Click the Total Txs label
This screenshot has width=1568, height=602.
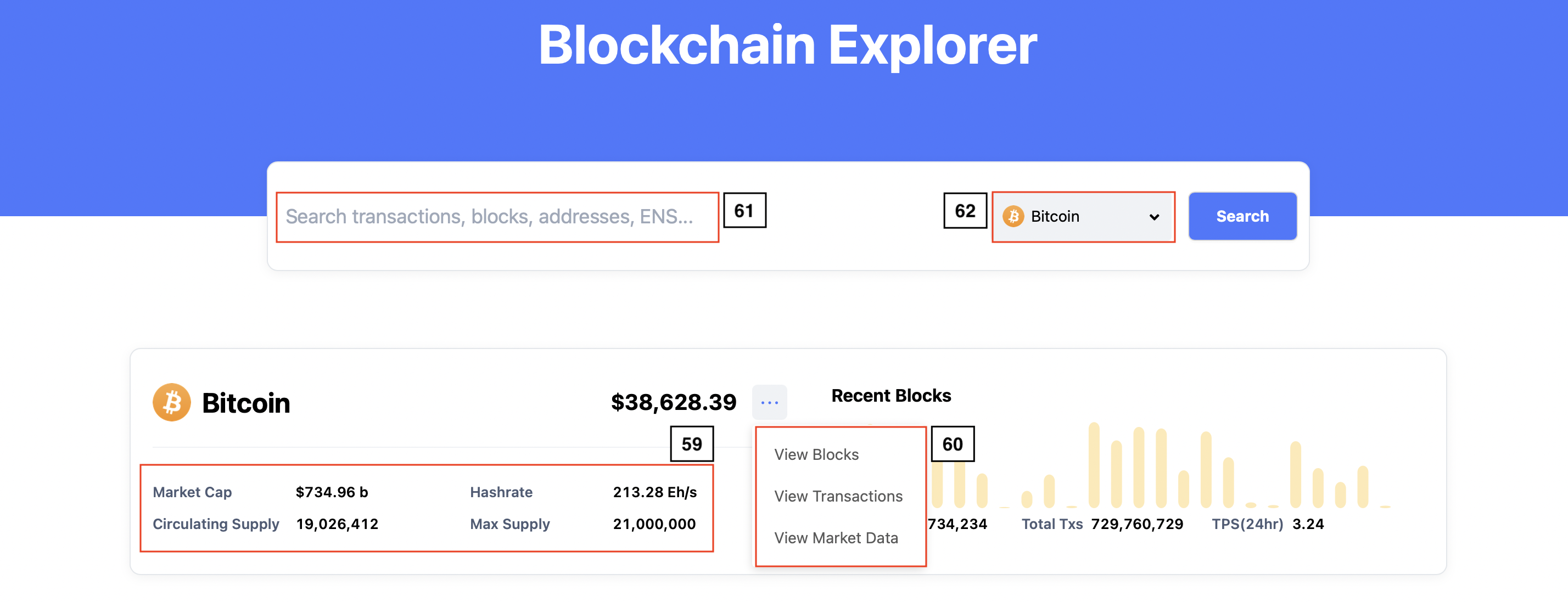[x=1052, y=524]
